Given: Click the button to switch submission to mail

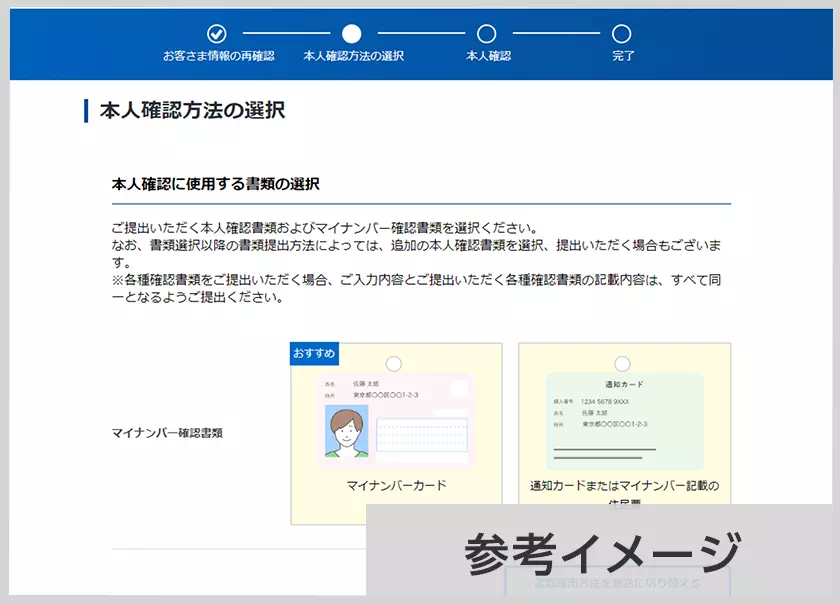Looking at the screenshot, I should 617,582.
